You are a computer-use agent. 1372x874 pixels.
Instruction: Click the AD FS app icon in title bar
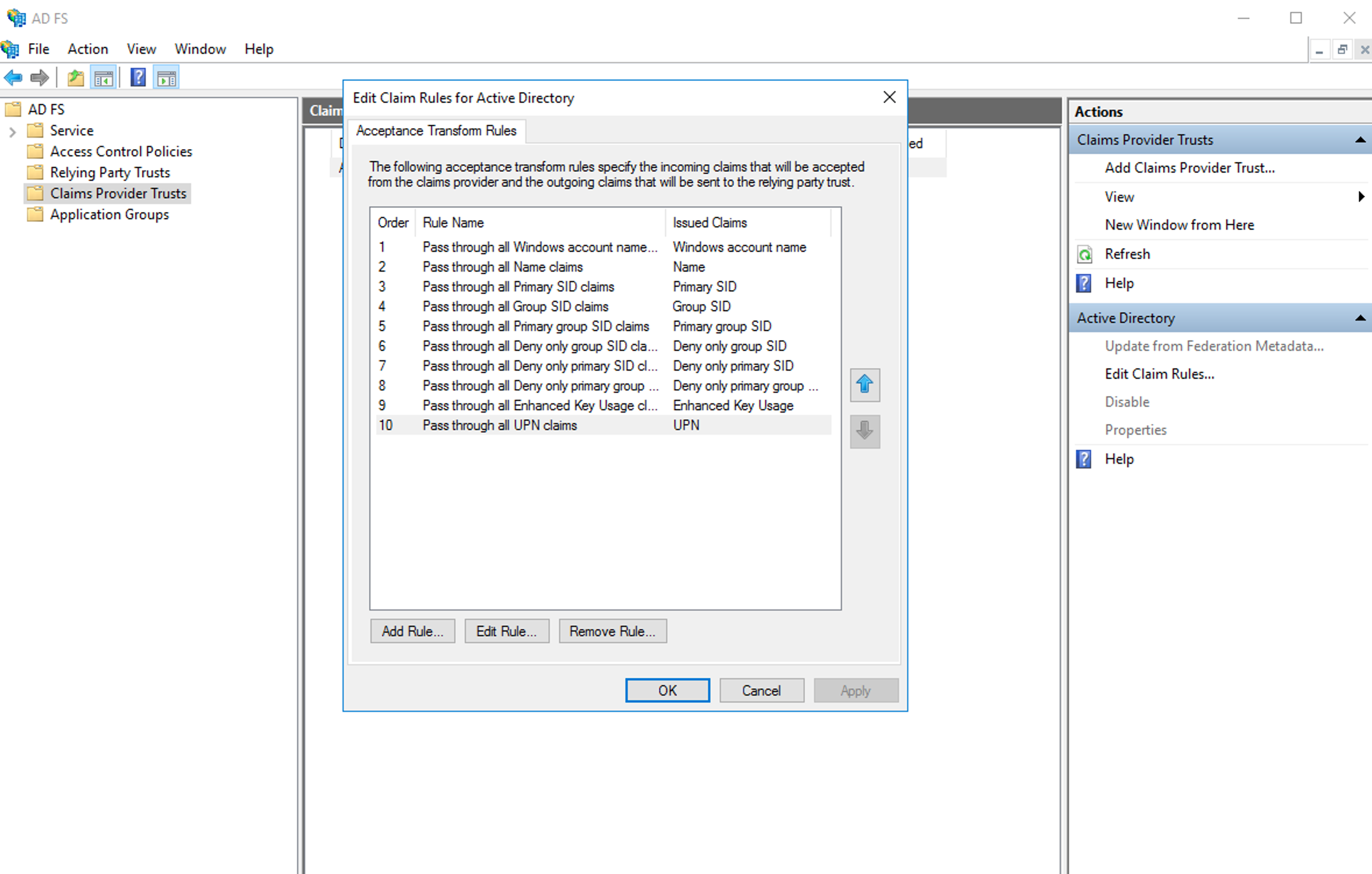16,18
